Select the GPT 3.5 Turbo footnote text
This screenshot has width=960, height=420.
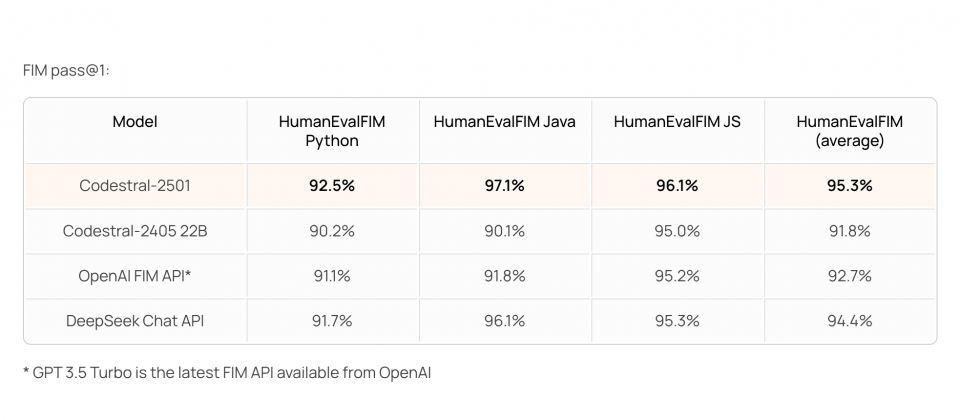click(227, 372)
